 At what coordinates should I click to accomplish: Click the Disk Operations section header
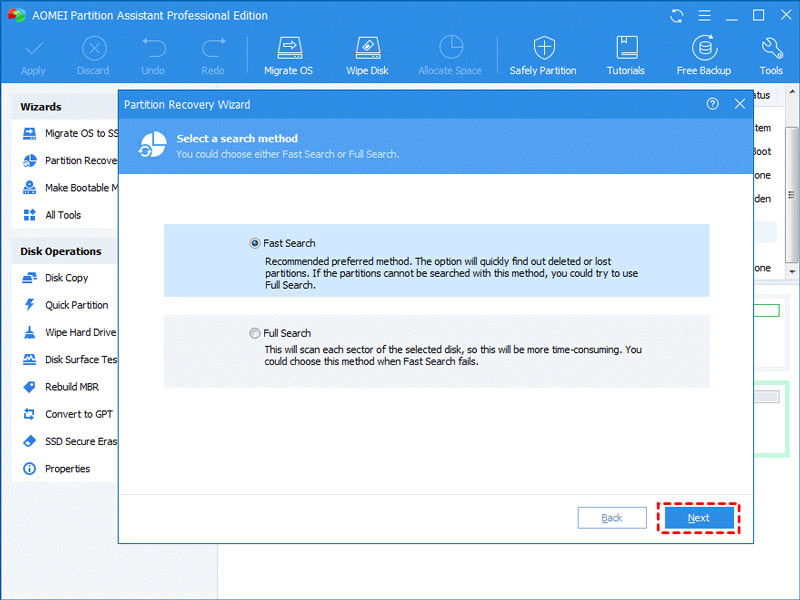coord(61,251)
